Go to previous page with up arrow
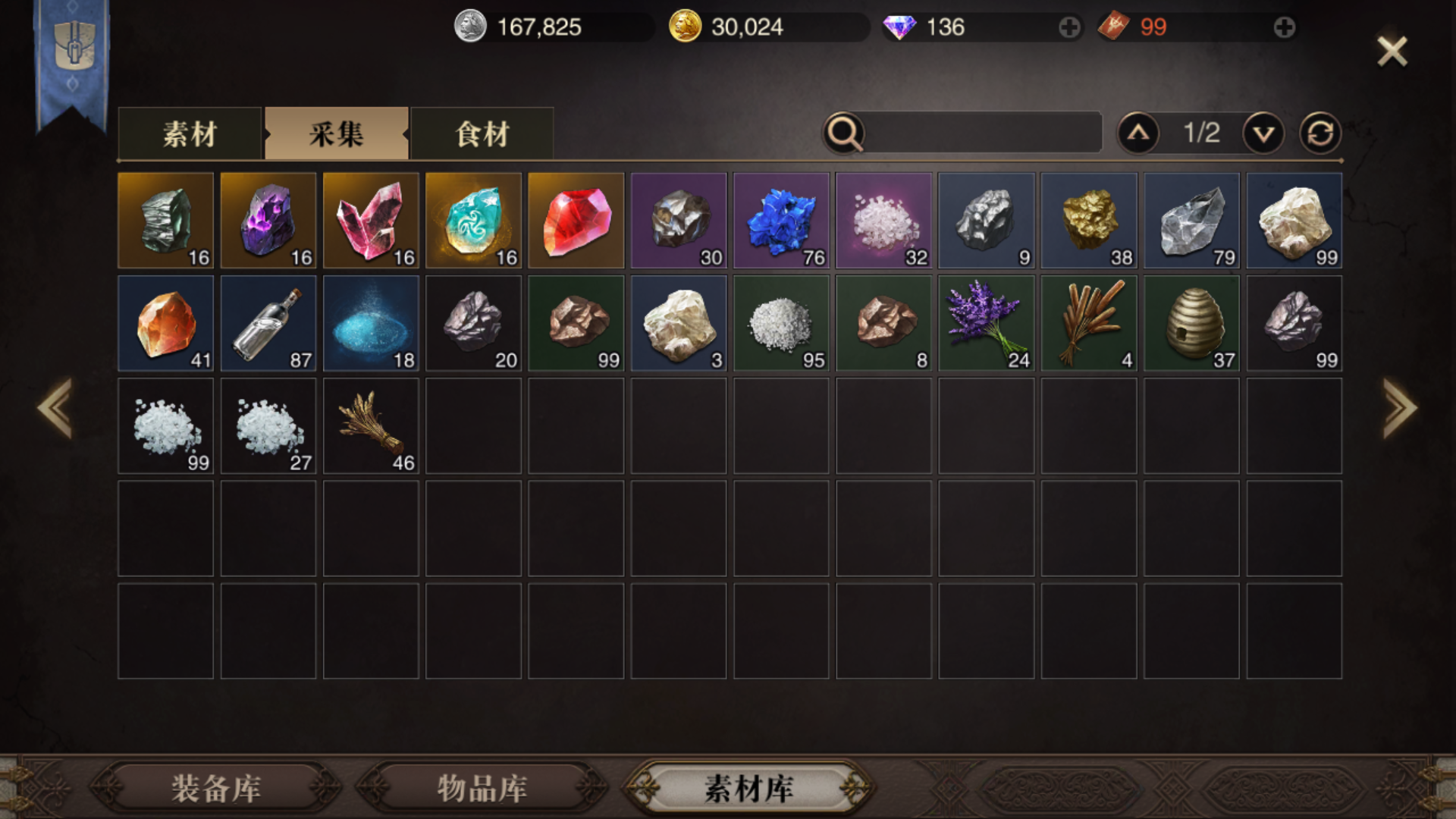1456x819 pixels. [x=1137, y=133]
